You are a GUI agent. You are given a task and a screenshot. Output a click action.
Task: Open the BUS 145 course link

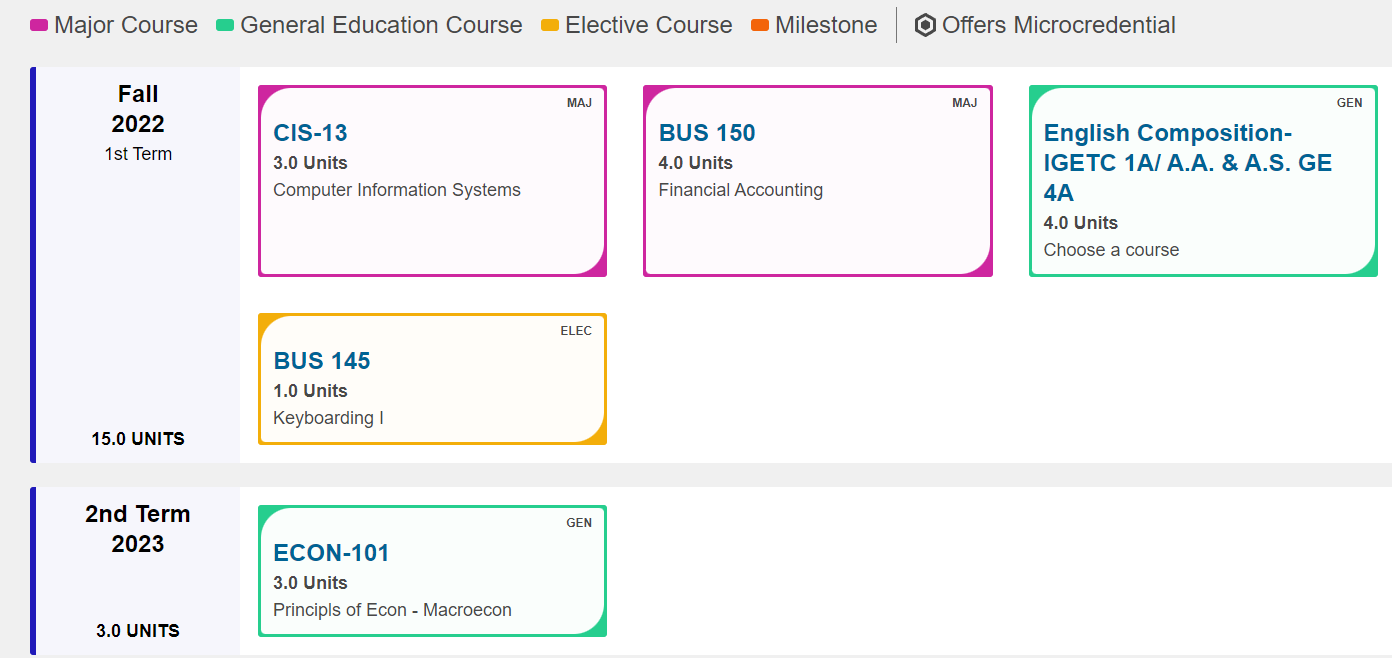click(x=322, y=361)
